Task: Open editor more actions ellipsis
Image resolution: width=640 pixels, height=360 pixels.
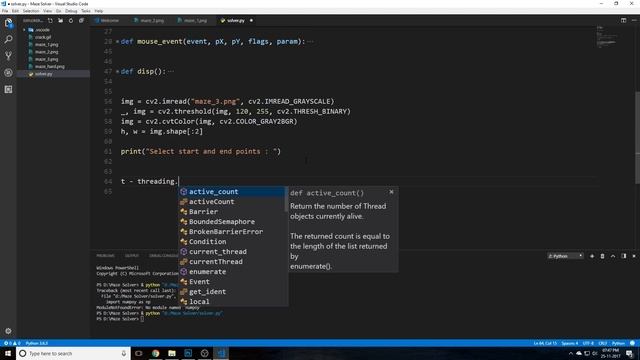Action: [x=634, y=20]
